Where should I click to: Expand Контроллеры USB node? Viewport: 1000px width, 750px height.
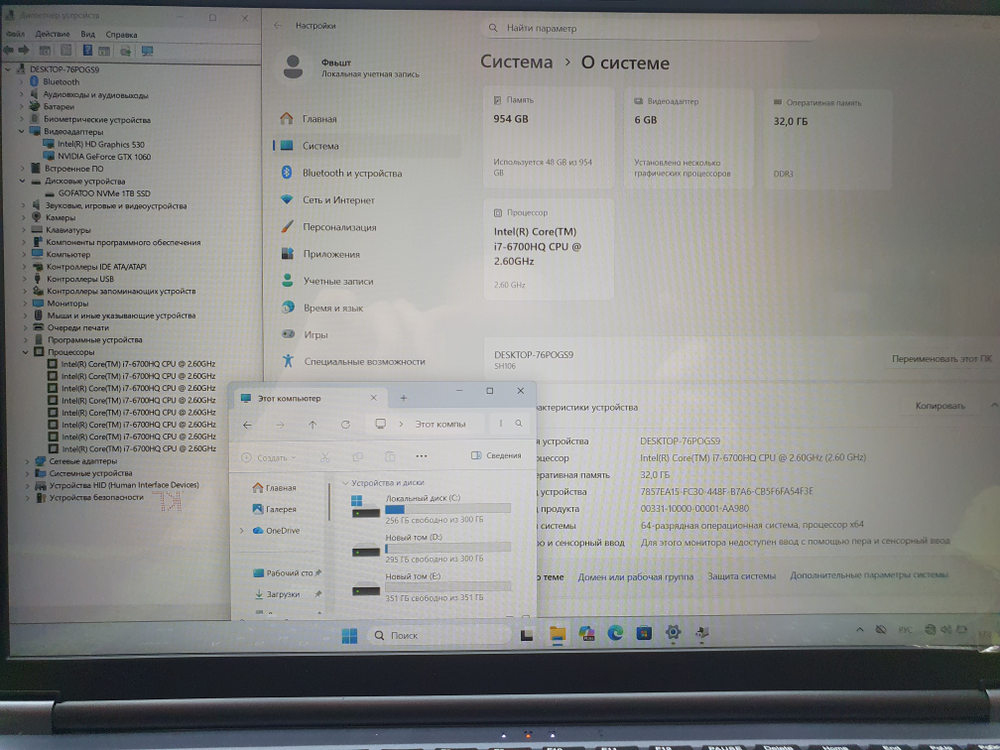(24, 279)
